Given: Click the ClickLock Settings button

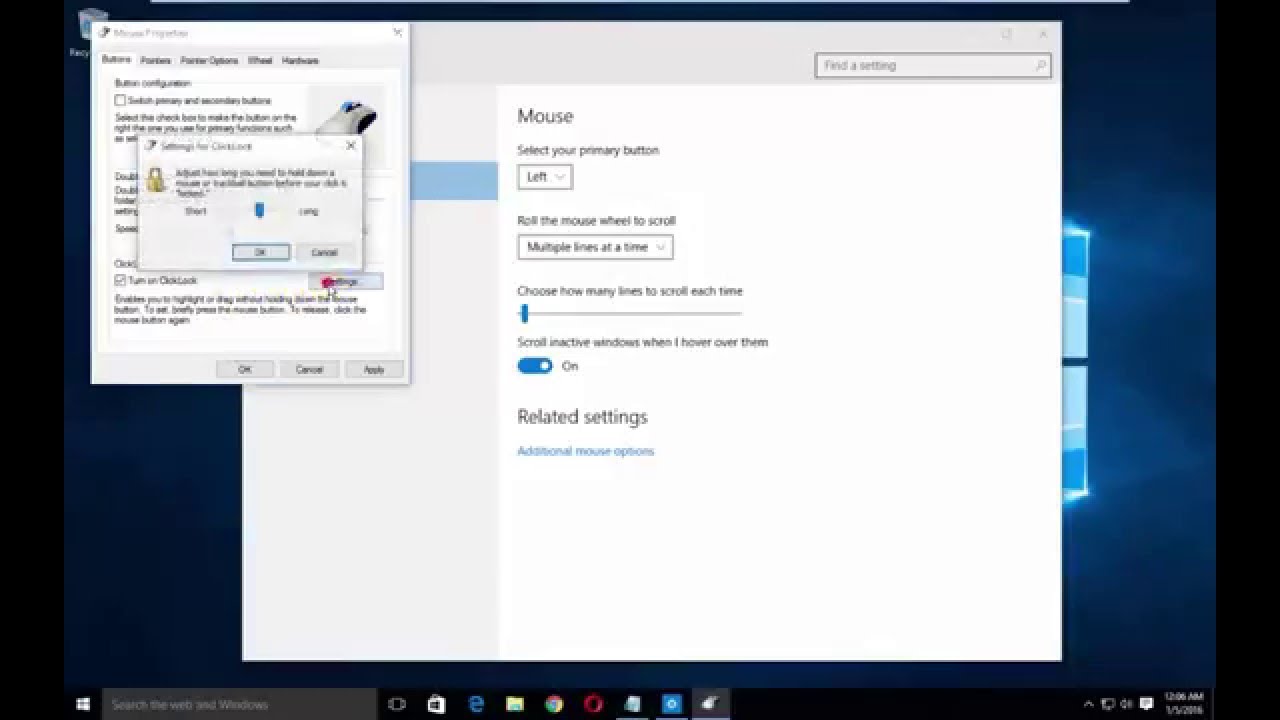Looking at the screenshot, I should click(x=345, y=282).
